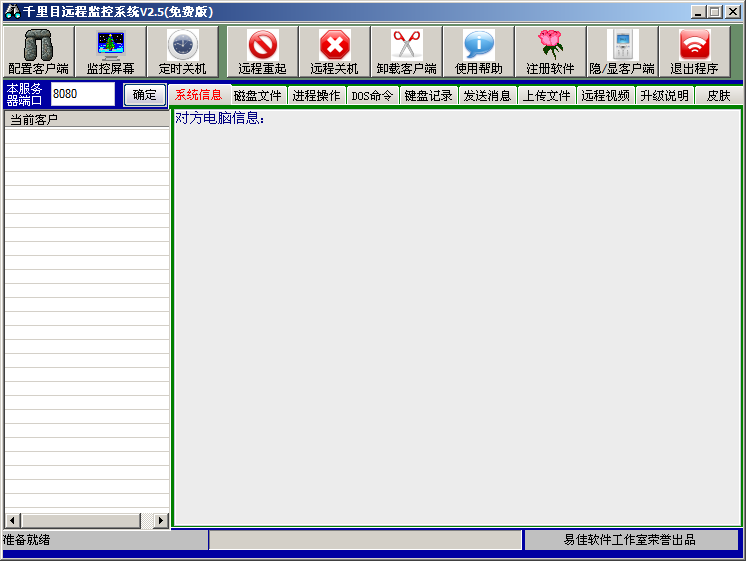The width and height of the screenshot is (746, 561).
Task: Click the server port input field
Action: (83, 94)
